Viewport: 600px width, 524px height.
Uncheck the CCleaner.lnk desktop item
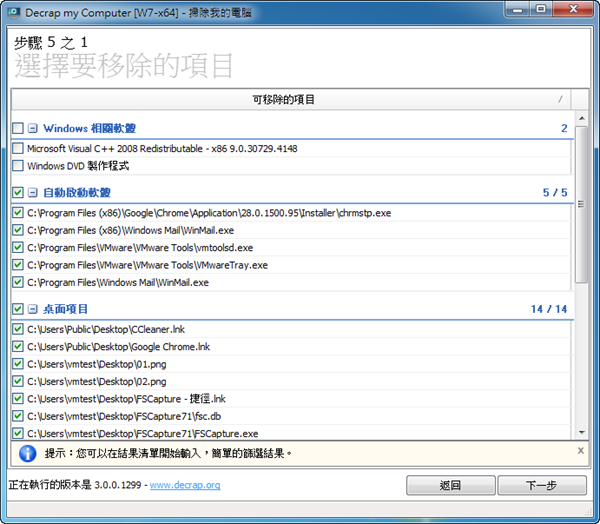coord(18,329)
